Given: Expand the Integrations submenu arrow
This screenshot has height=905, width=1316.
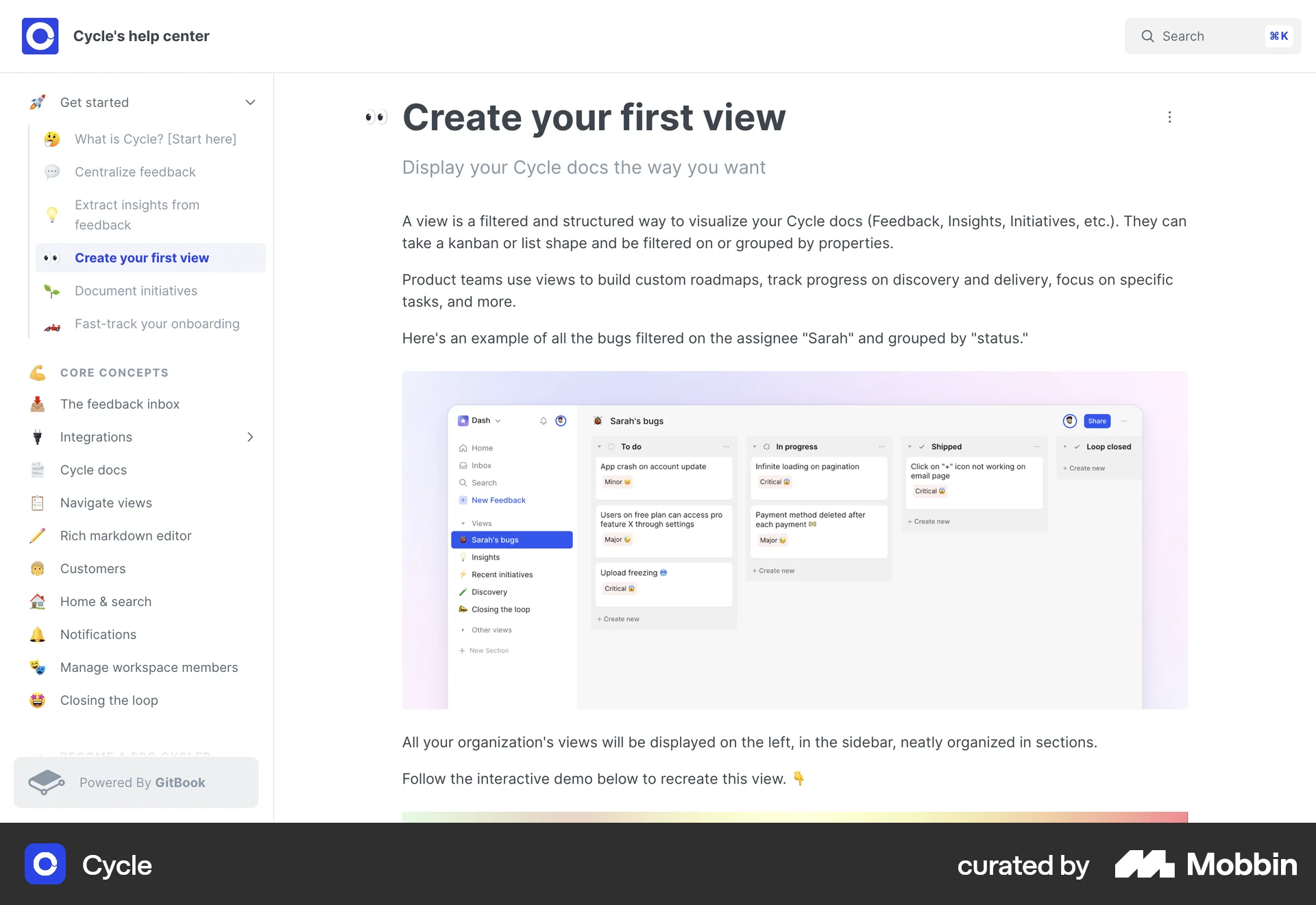Looking at the screenshot, I should [250, 437].
